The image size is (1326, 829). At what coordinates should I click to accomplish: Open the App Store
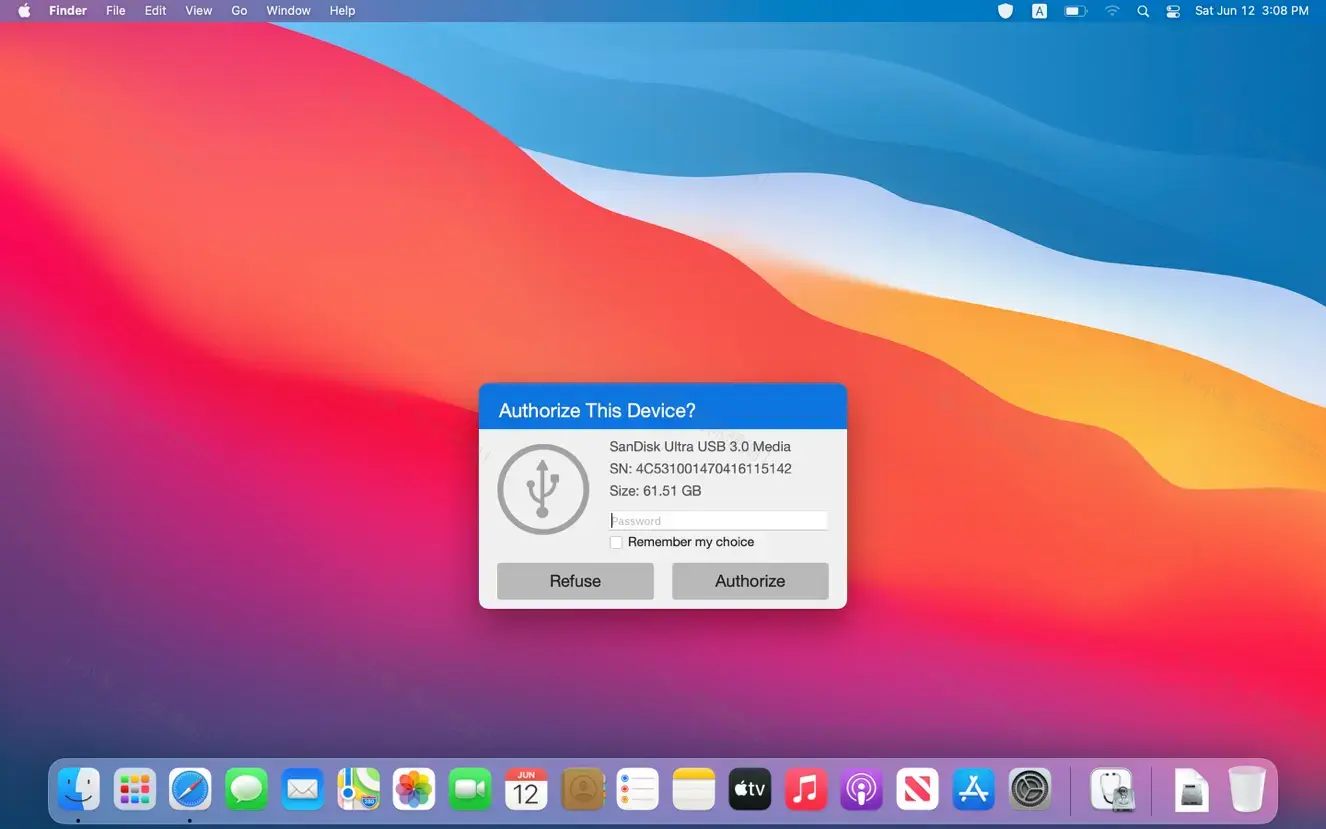pos(974,789)
